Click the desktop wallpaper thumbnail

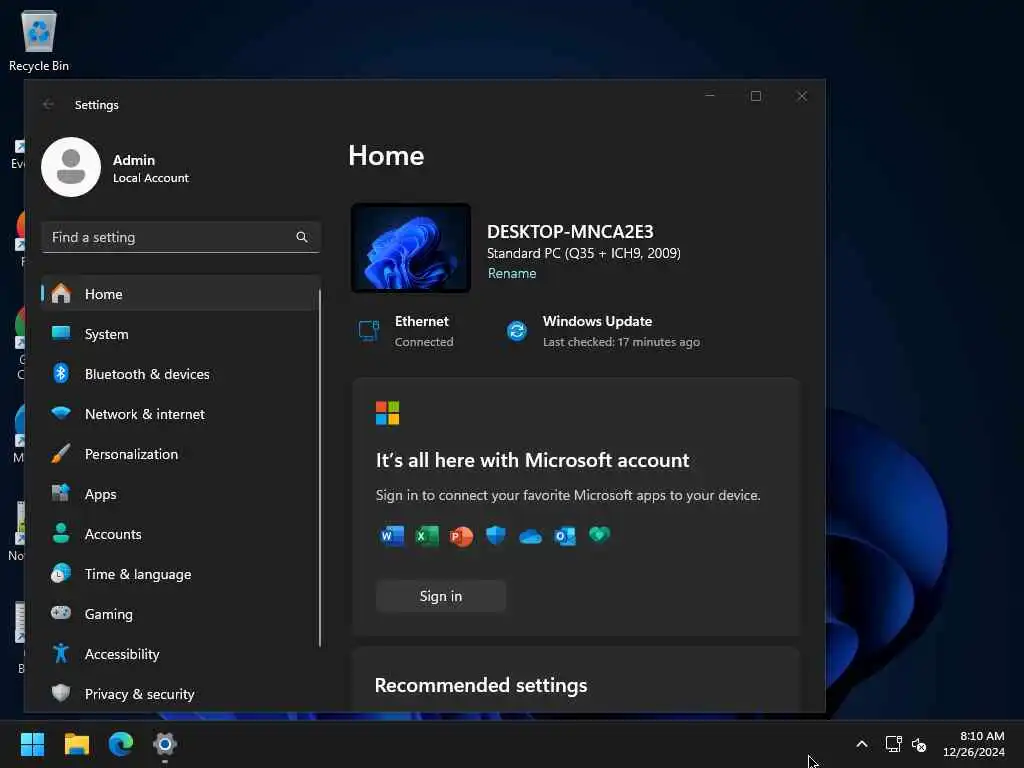411,248
